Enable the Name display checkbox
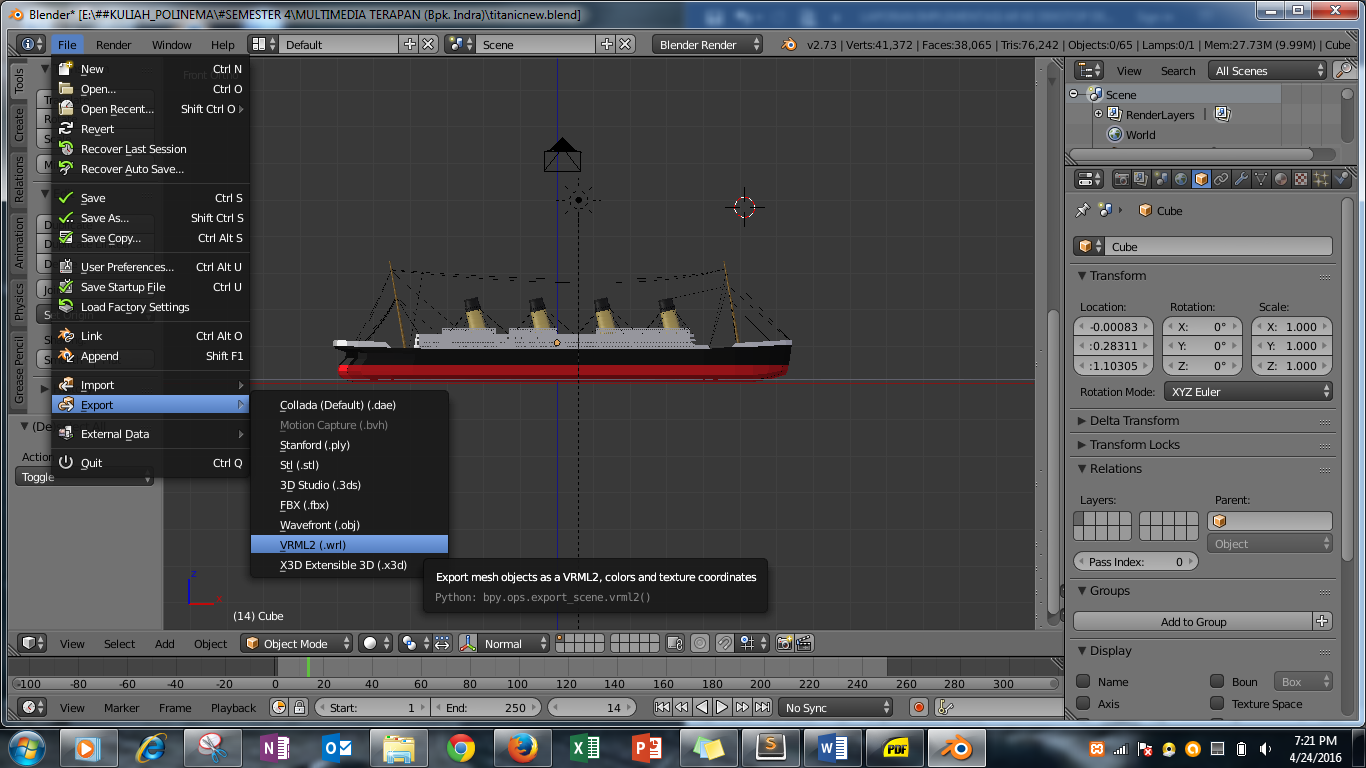This screenshot has width=1366, height=768. tap(1083, 681)
